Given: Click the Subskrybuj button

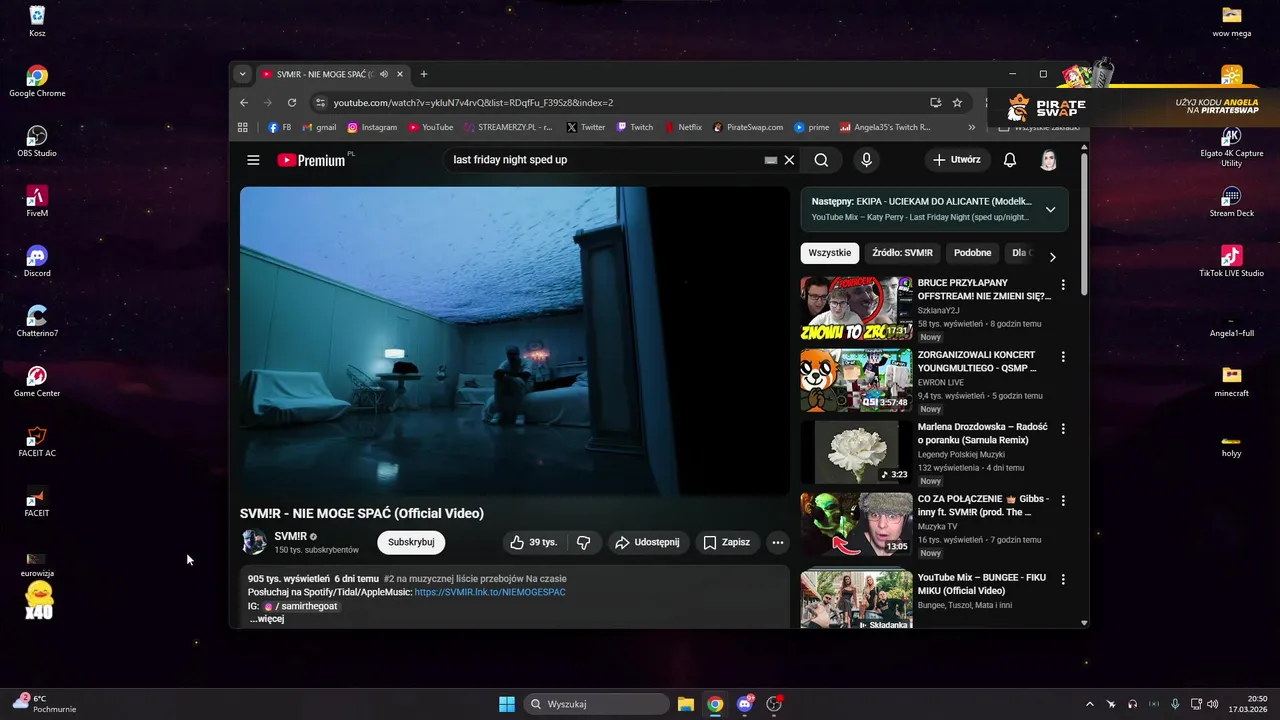Looking at the screenshot, I should [x=411, y=542].
